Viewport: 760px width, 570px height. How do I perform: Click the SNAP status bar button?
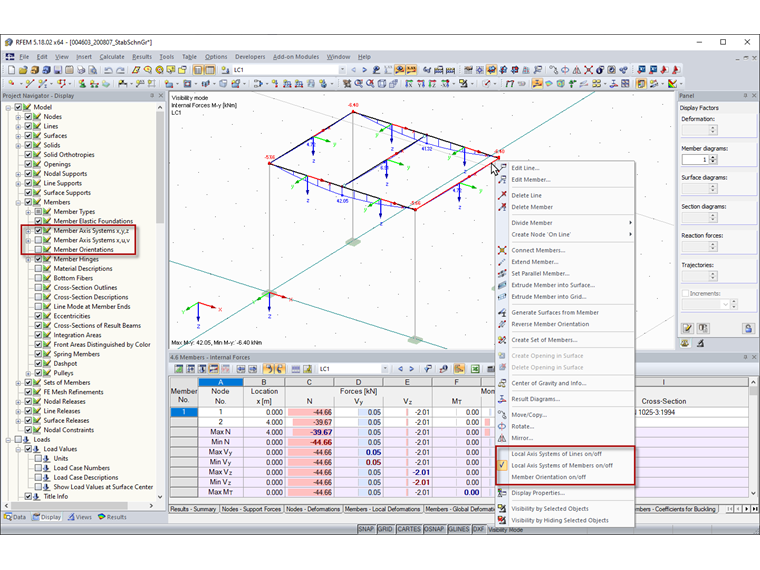pyautogui.click(x=366, y=529)
